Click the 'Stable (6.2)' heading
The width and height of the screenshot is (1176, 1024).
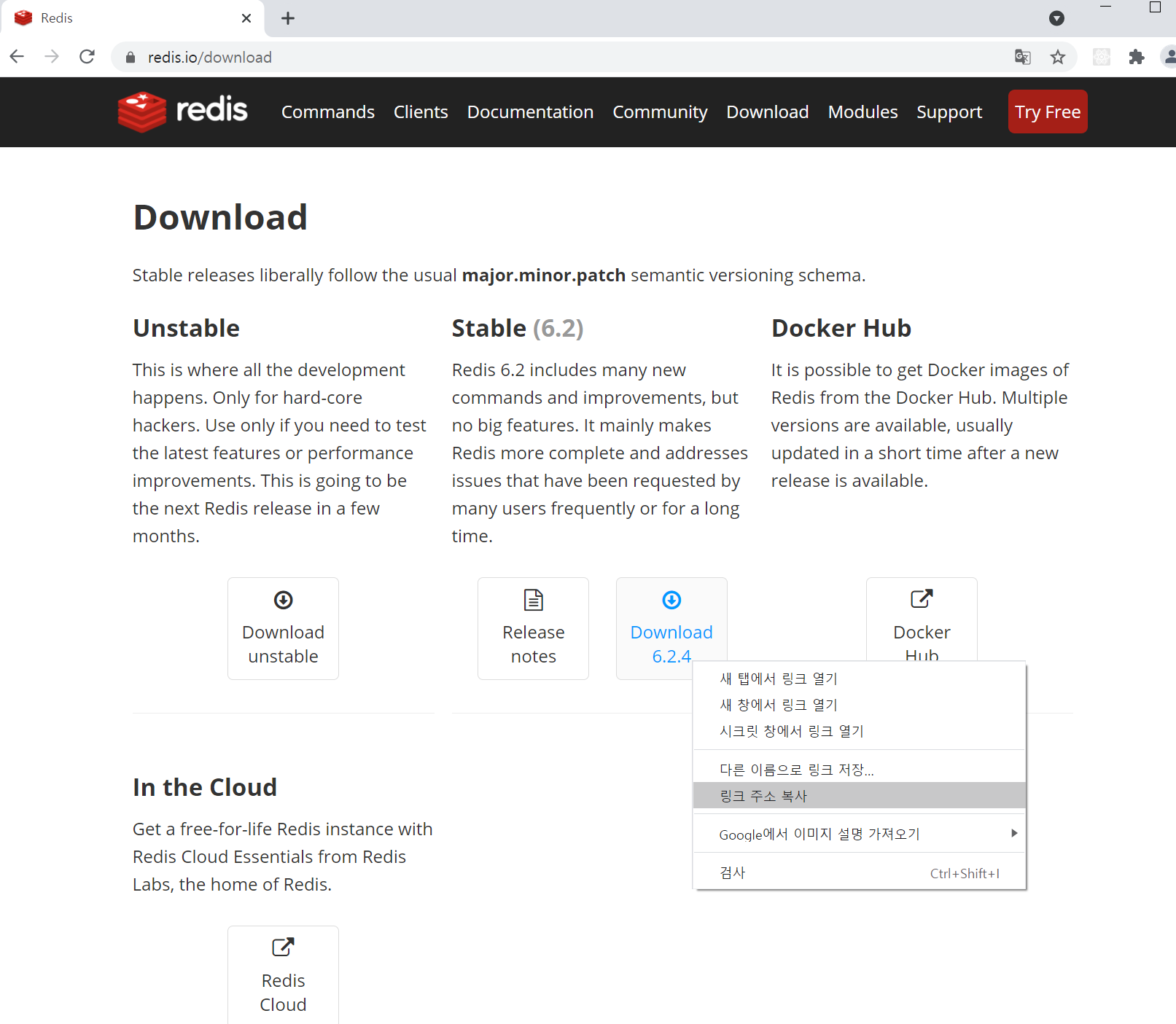518,328
